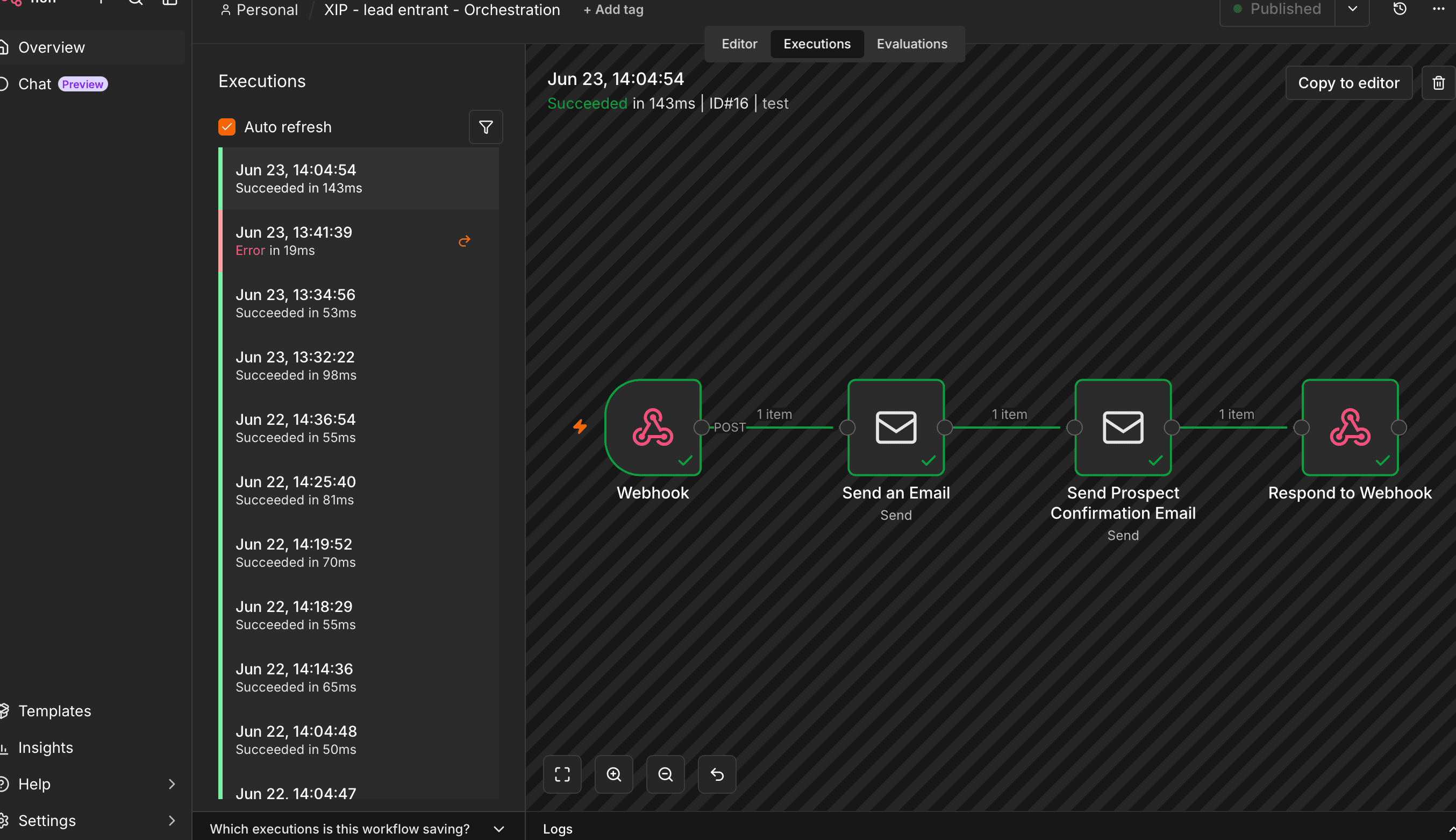Select the Respond to Webhook node
The width and height of the screenshot is (1456, 840).
click(1350, 428)
